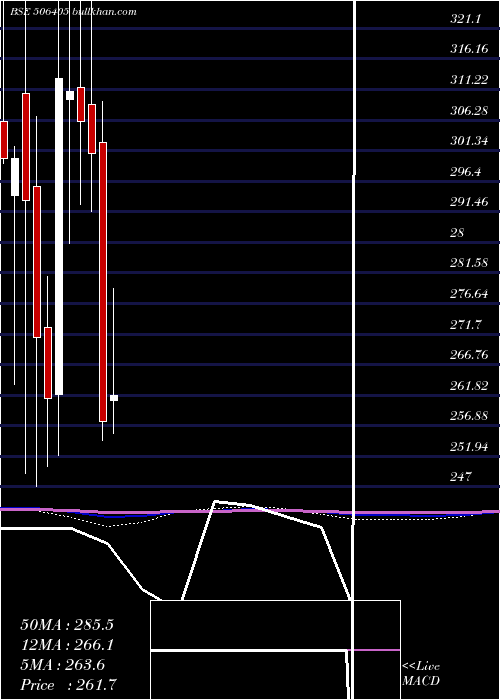Screen dimensions: 500x700
Task: Click the 256.88 price axis label
Action: pos(469,416)
